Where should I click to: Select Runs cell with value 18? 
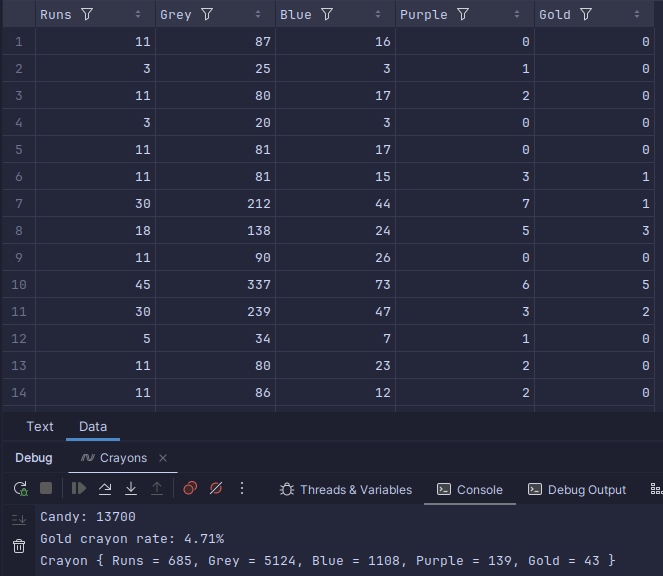coord(96,231)
